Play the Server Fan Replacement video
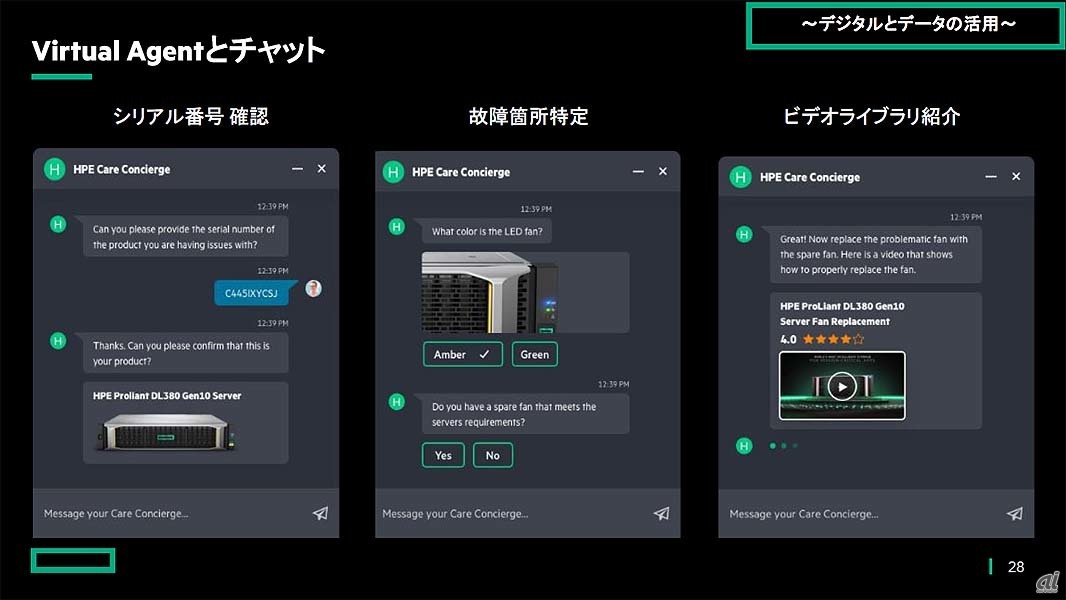The image size is (1066, 600). 842,386
